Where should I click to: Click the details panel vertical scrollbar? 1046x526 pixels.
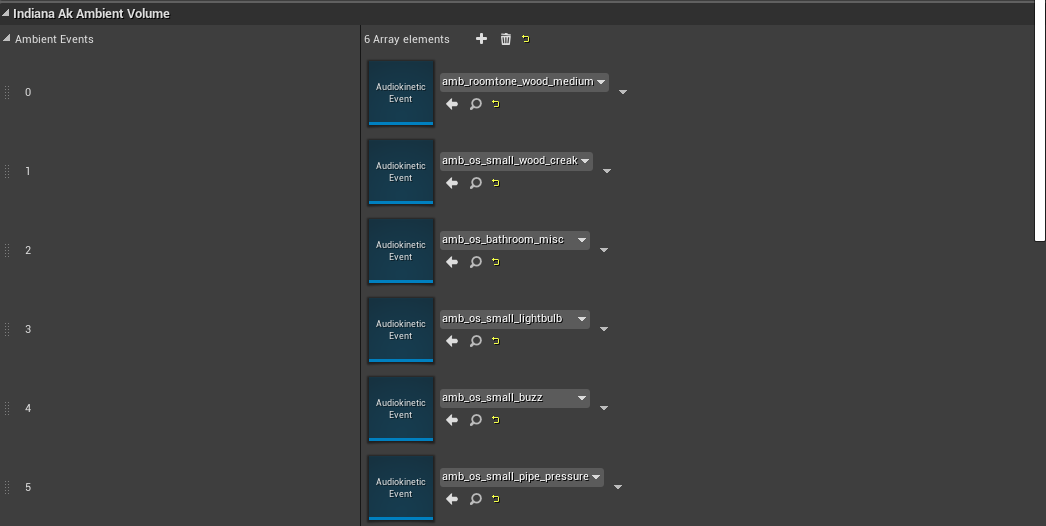click(1039, 121)
